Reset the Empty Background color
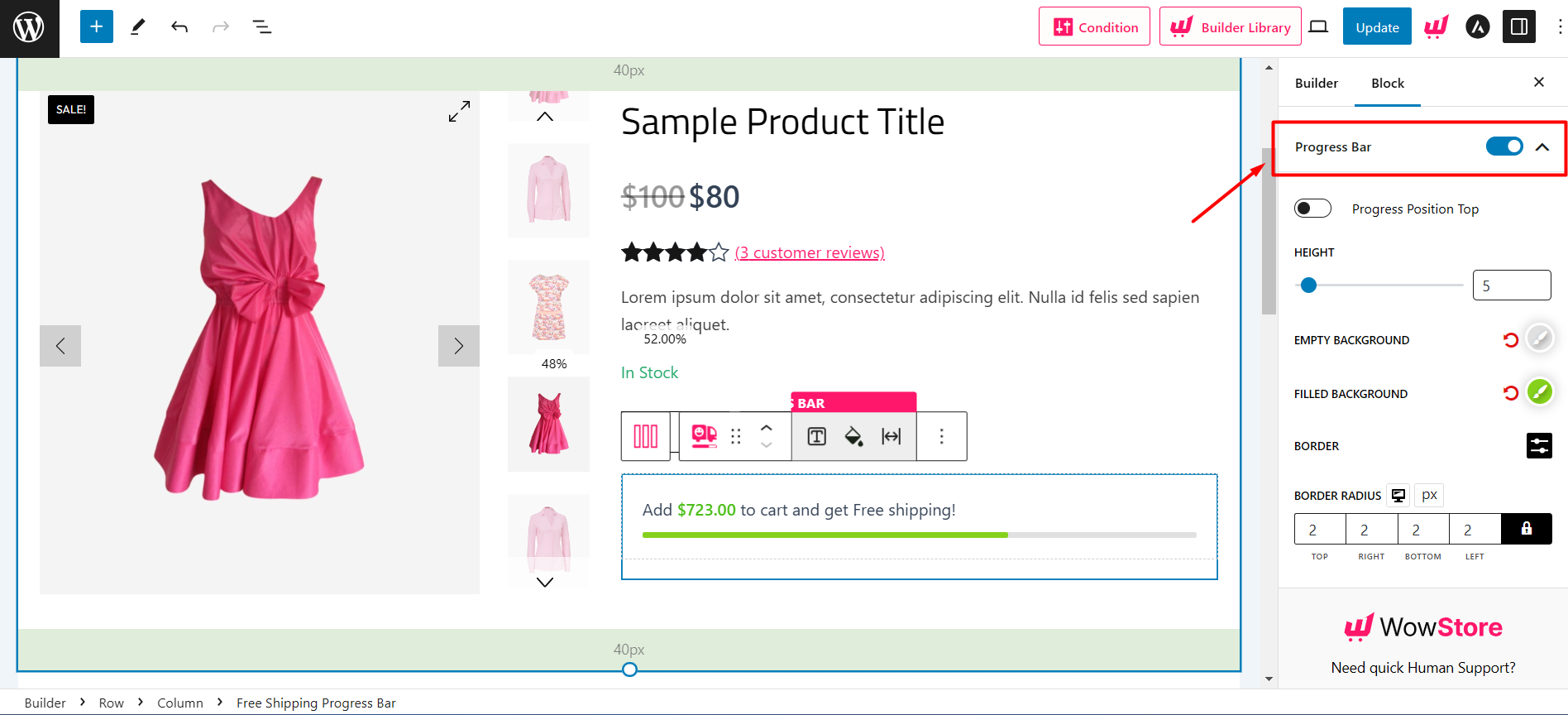Screen dimensions: 1568x715 tap(1511, 339)
